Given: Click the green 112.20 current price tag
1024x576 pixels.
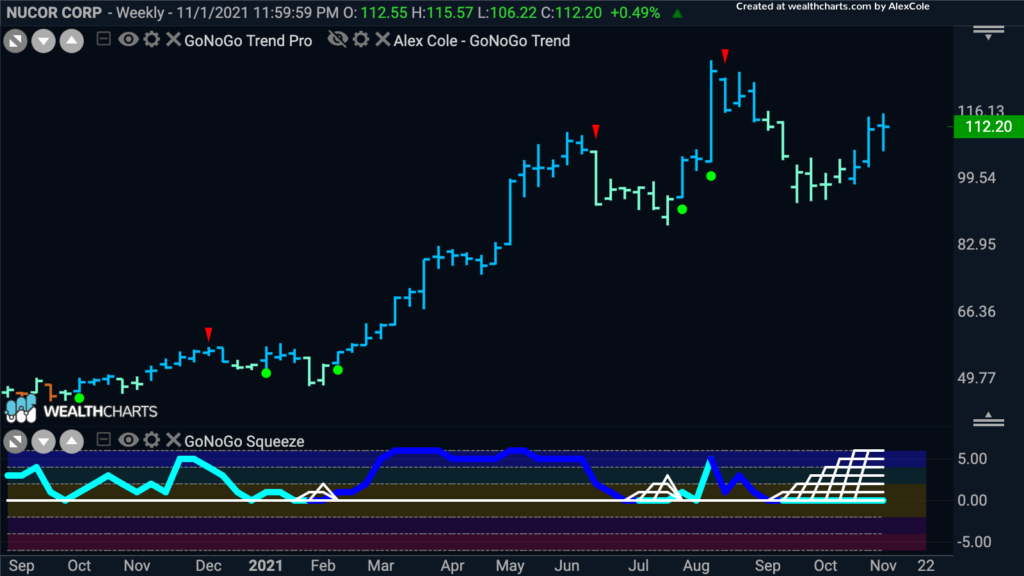Looking at the screenshot, I should coord(988,127).
